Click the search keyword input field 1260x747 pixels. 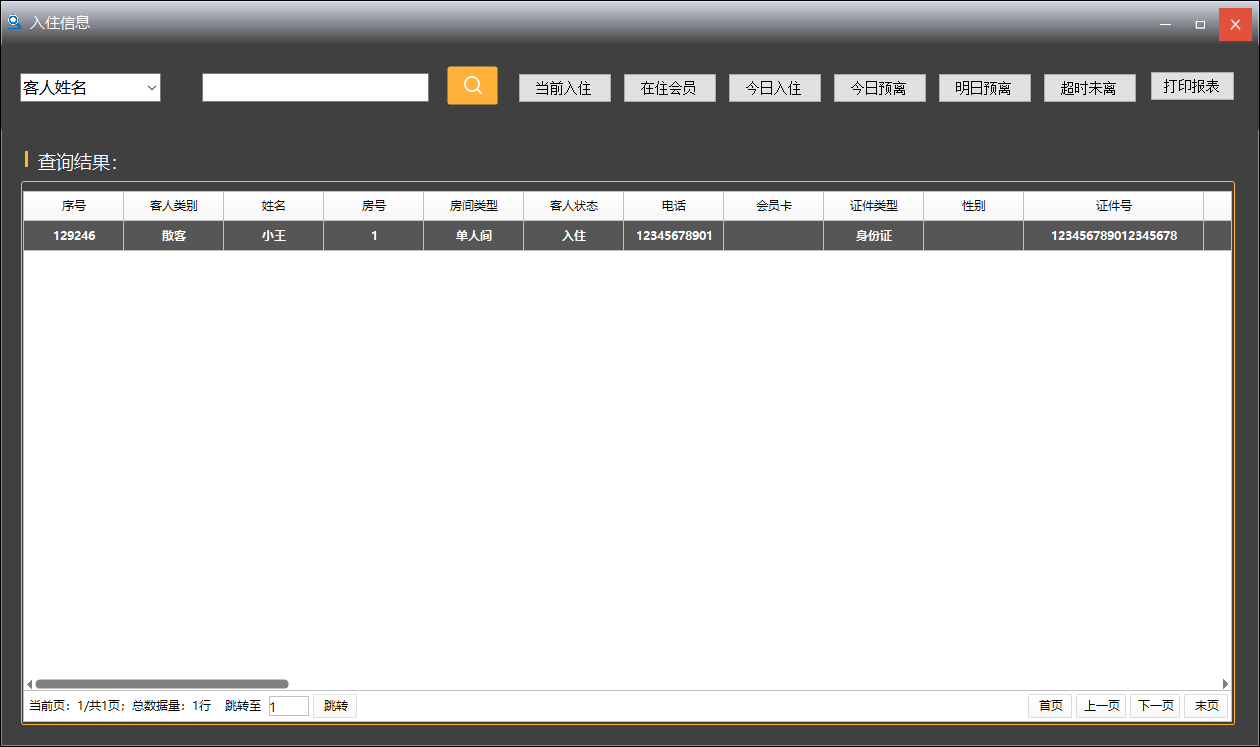(x=315, y=88)
